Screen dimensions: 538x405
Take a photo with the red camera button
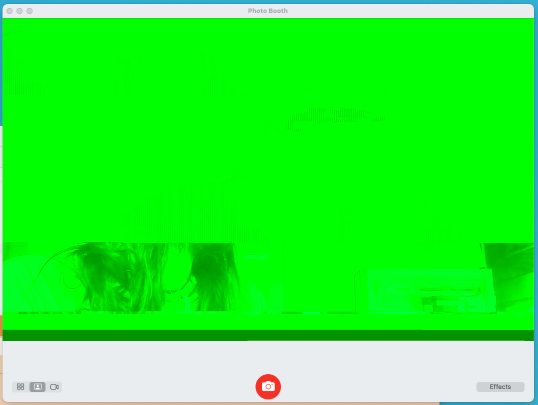pyautogui.click(x=268, y=386)
